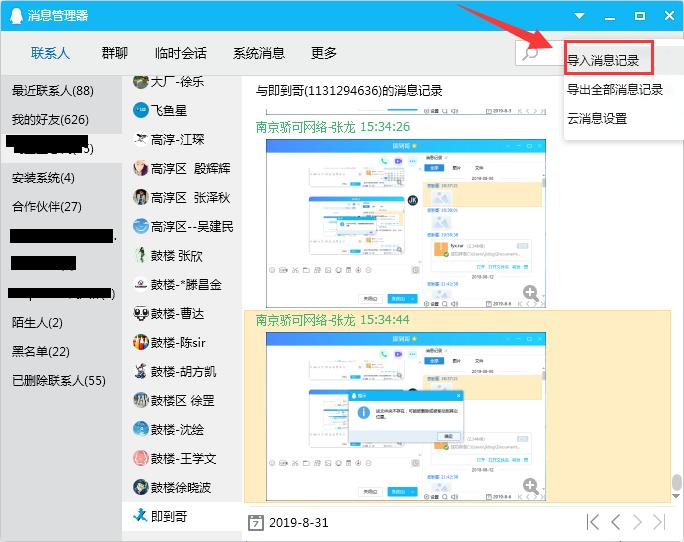
Task: Click avatar of 高淳区--吴建民
Action: [x=140, y=226]
